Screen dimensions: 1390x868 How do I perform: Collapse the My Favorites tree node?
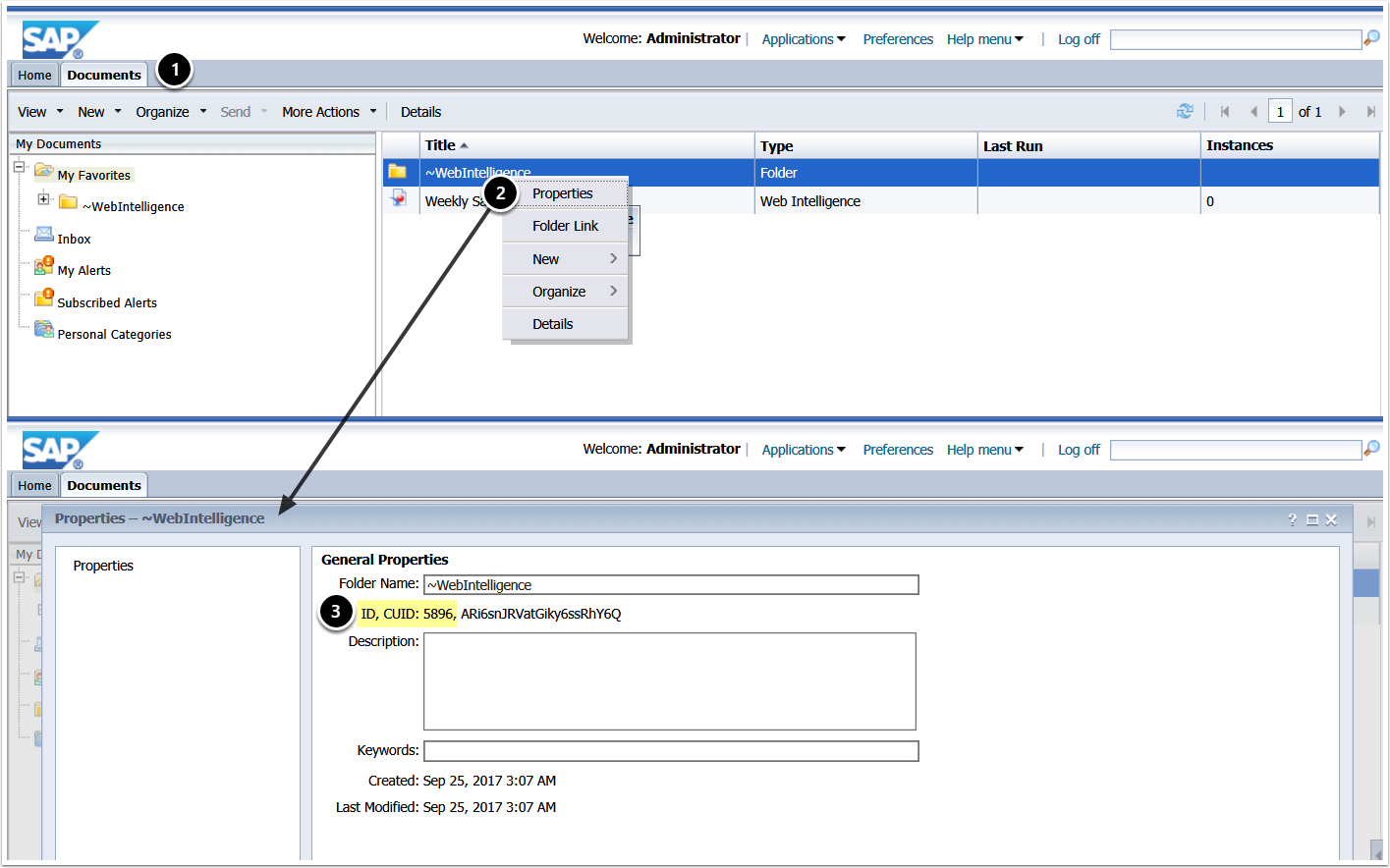(19, 167)
